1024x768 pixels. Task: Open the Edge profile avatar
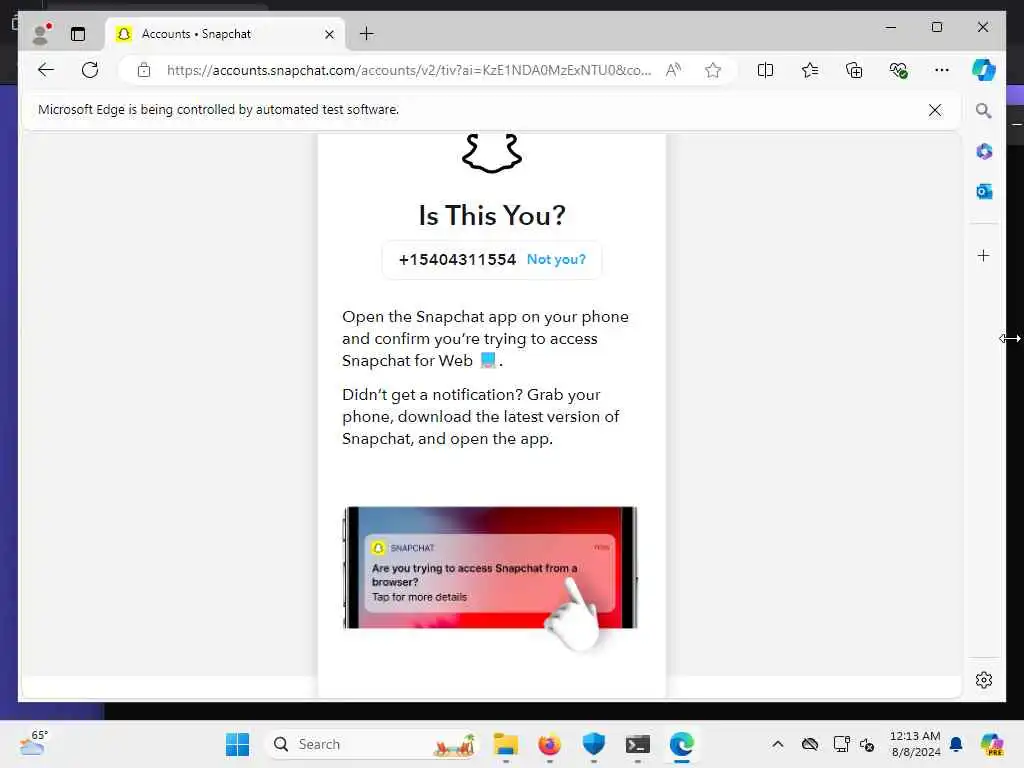point(41,34)
